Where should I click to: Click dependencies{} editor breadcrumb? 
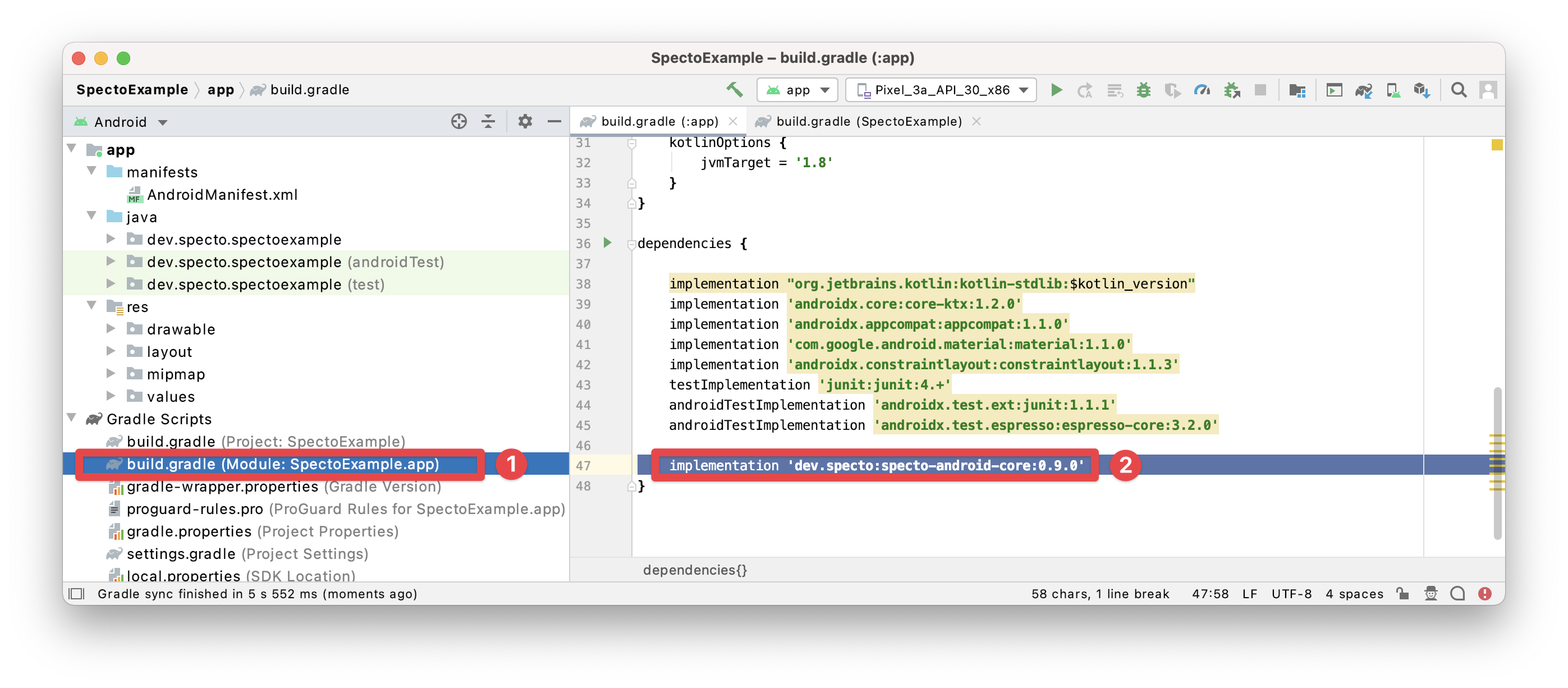(695, 570)
